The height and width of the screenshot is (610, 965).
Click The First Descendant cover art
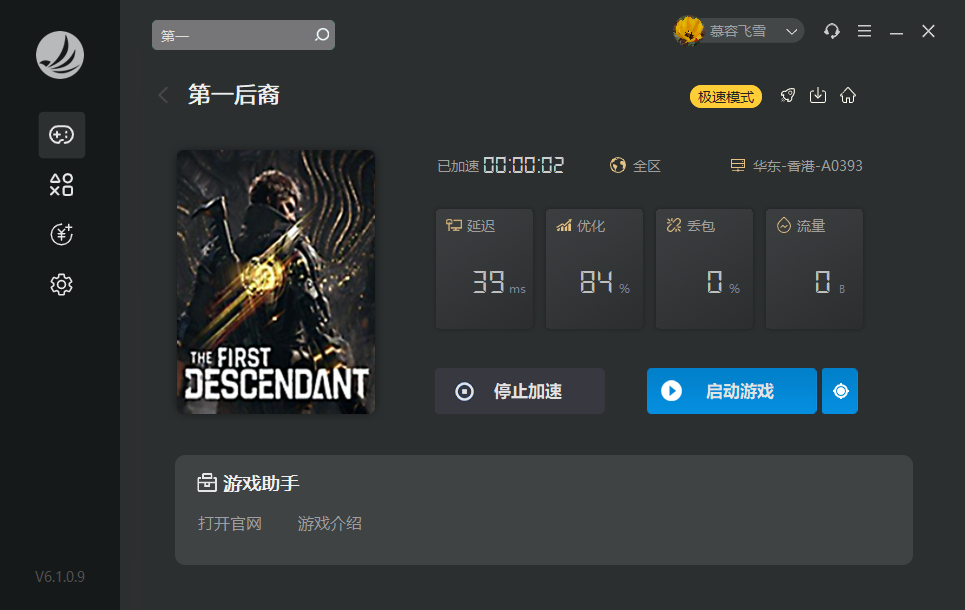coord(276,282)
